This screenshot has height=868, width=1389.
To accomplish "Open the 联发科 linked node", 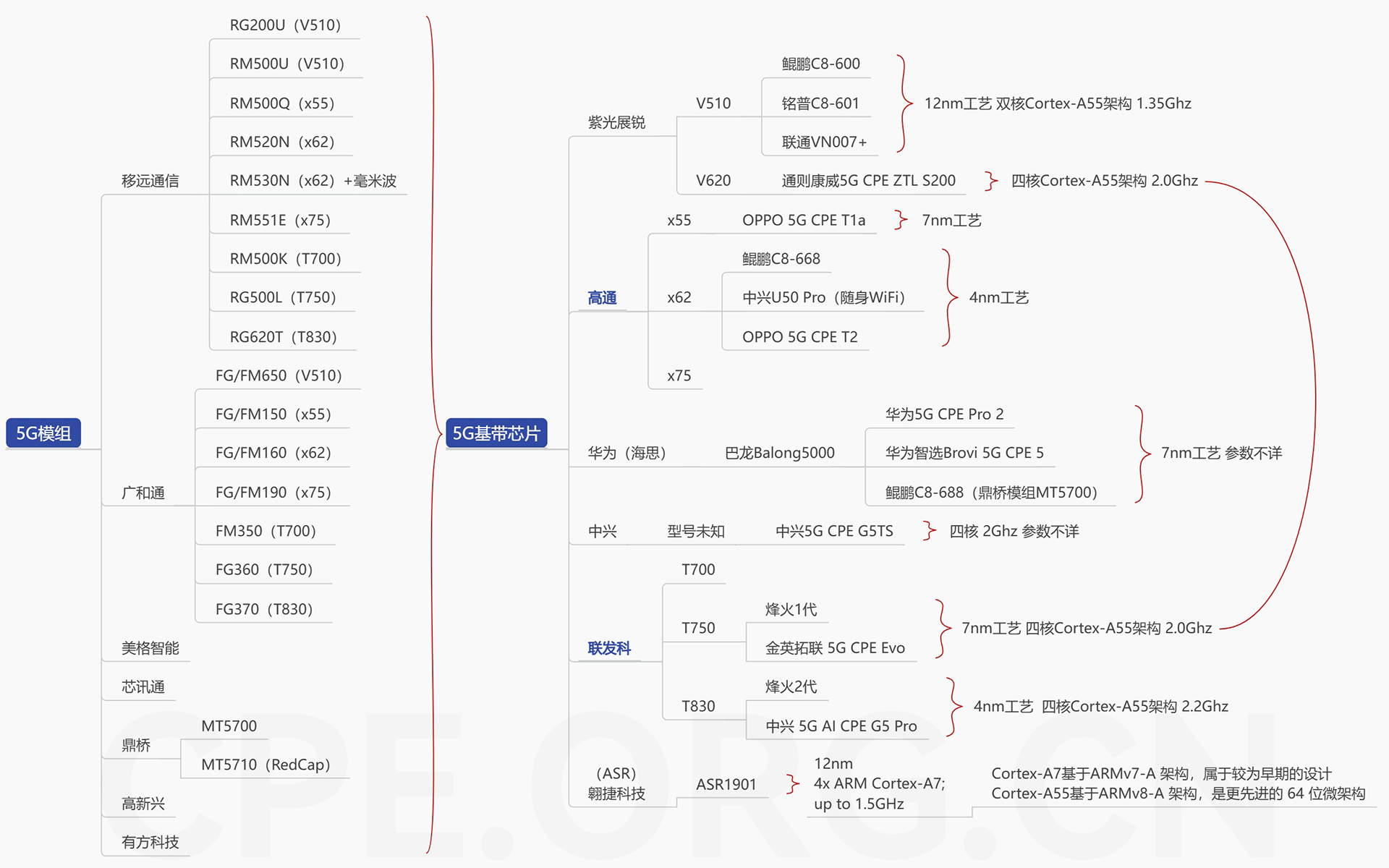I will pos(609,648).
